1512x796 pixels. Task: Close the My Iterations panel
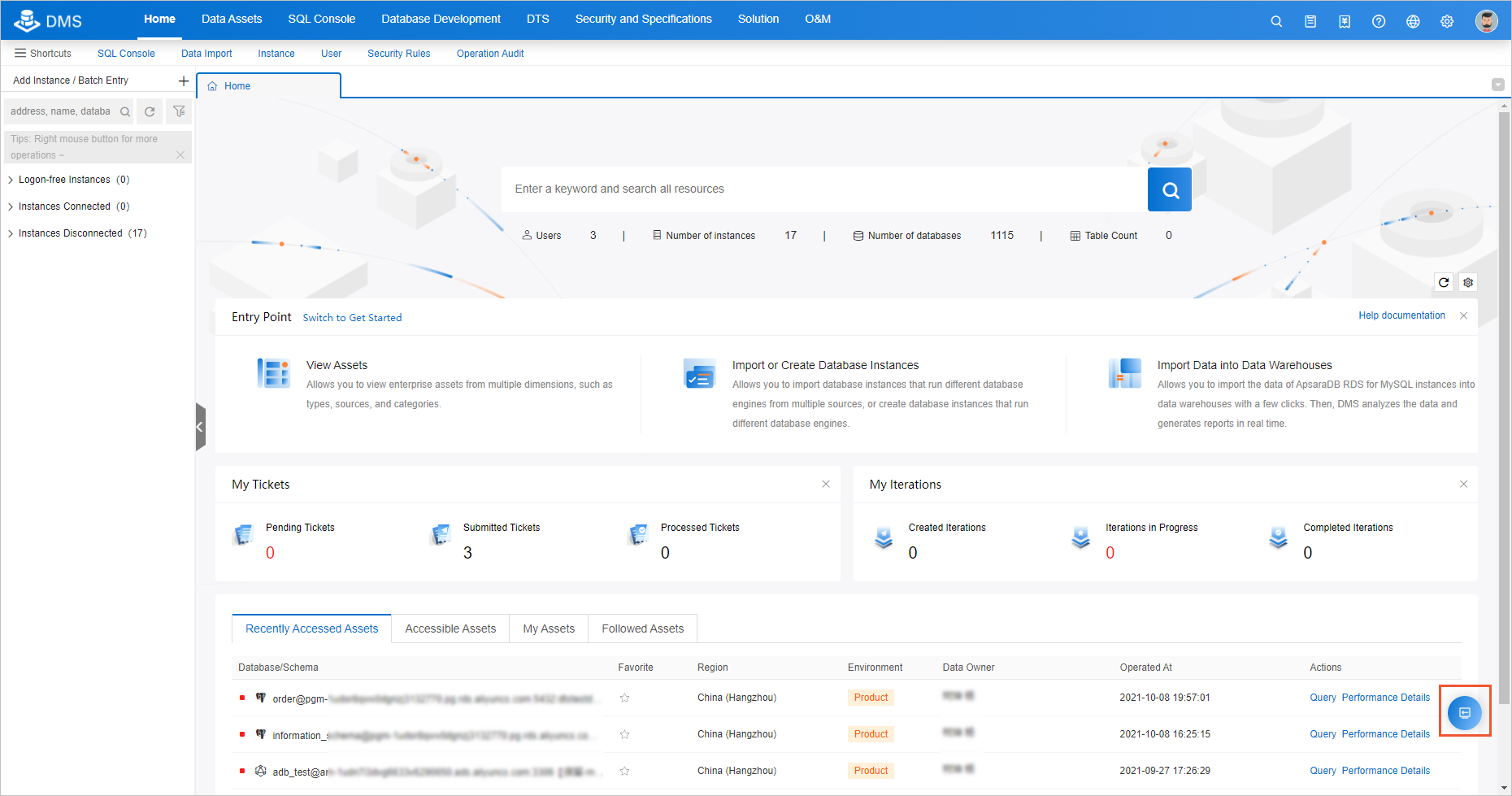pyautogui.click(x=1463, y=484)
